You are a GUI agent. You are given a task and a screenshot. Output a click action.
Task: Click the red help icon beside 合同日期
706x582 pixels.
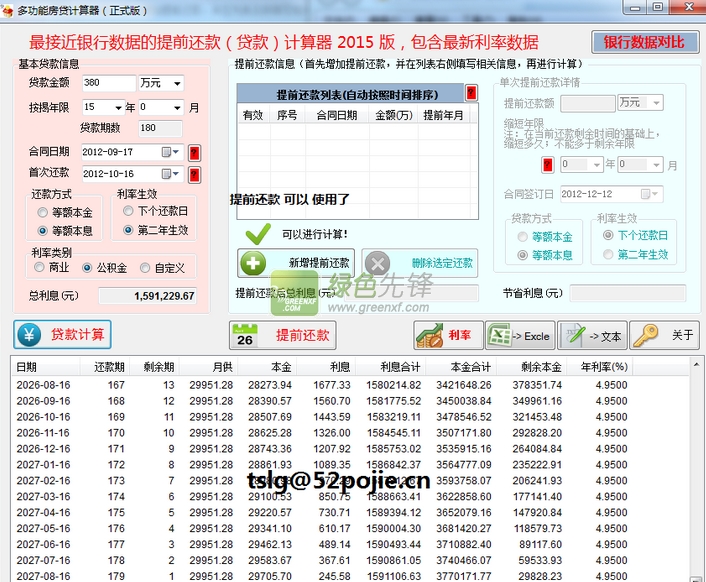click(194, 153)
